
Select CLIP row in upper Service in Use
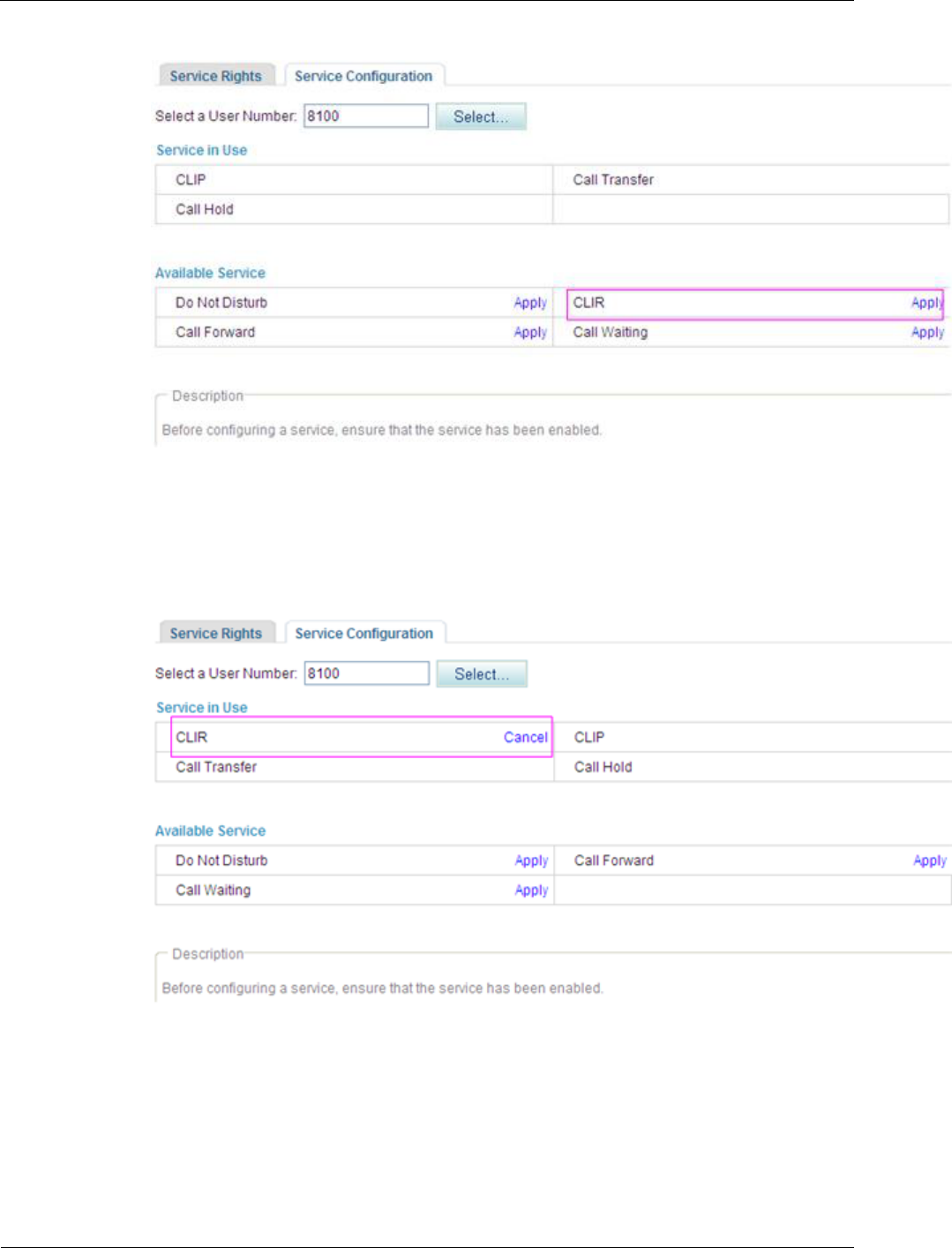point(354,180)
